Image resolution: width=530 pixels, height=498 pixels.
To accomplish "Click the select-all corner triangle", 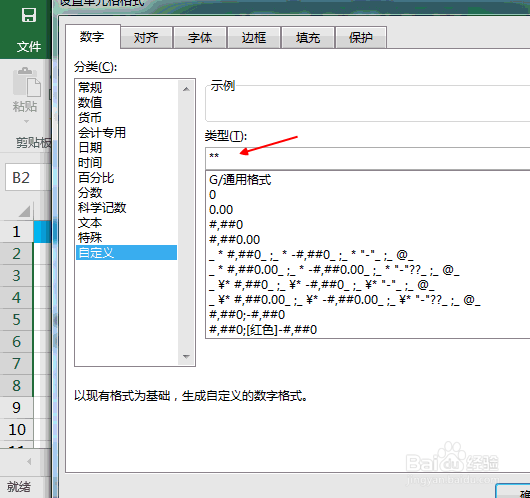I will tap(24, 211).
